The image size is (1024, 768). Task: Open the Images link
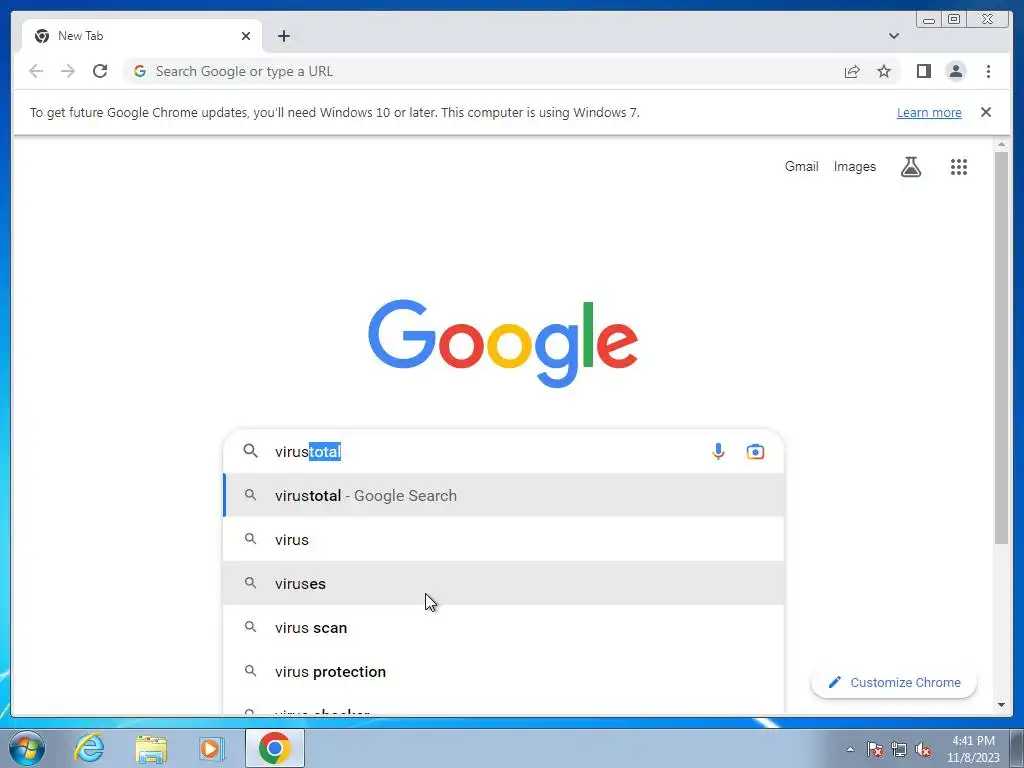(854, 167)
